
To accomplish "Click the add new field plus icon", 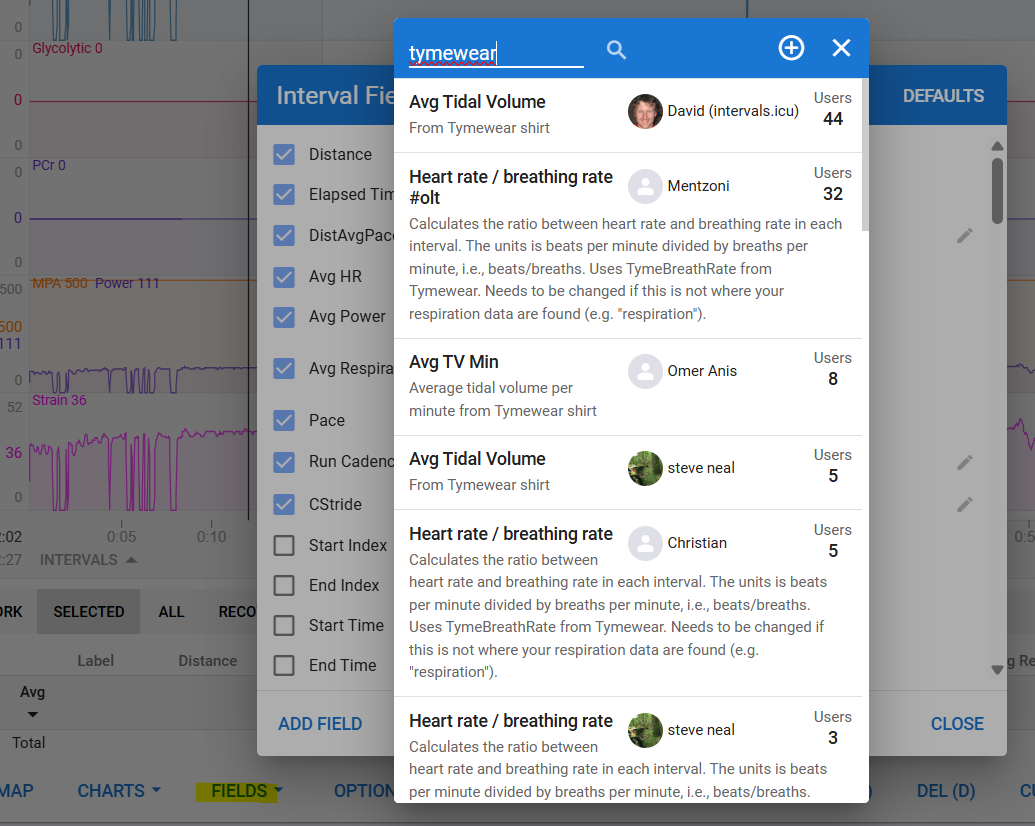I will (x=791, y=48).
